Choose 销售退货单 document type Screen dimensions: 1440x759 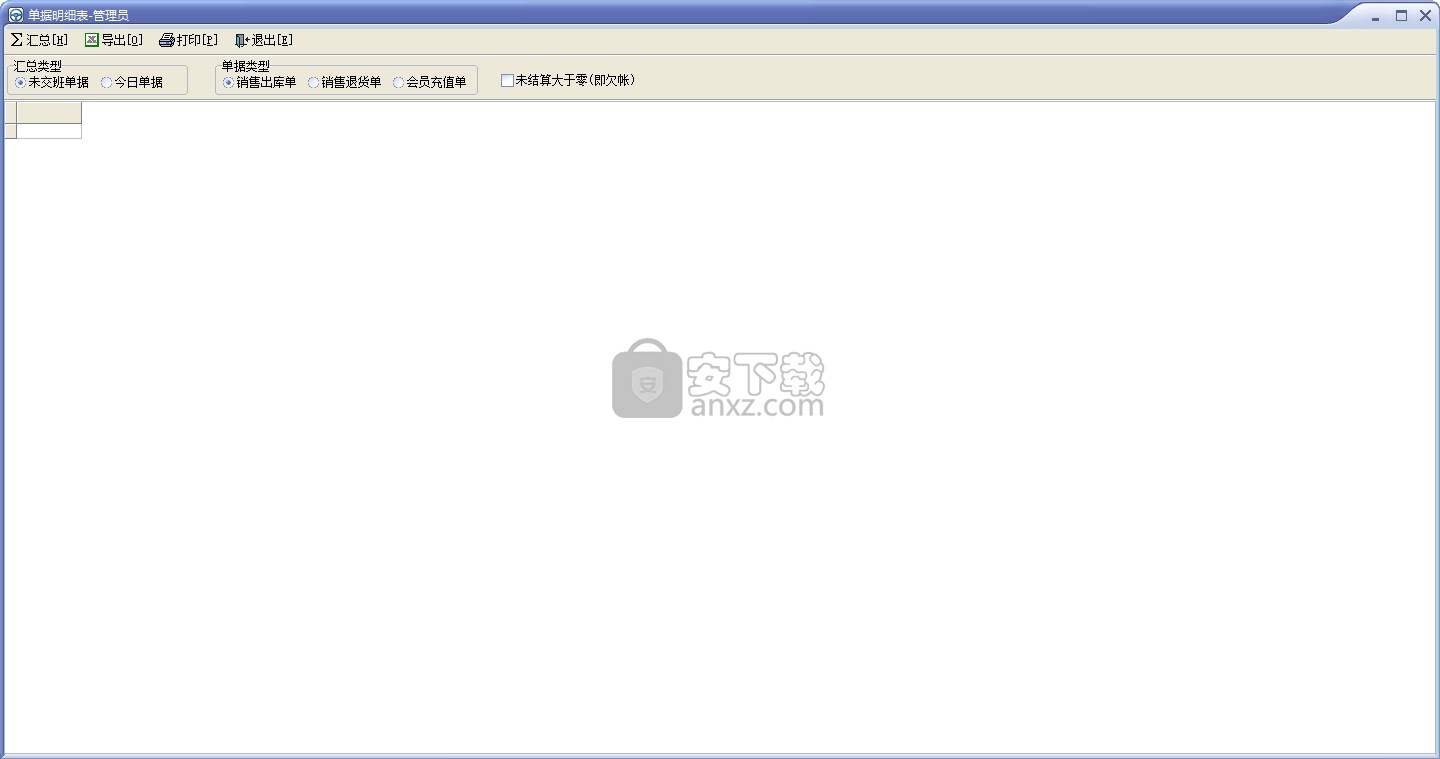tap(345, 82)
